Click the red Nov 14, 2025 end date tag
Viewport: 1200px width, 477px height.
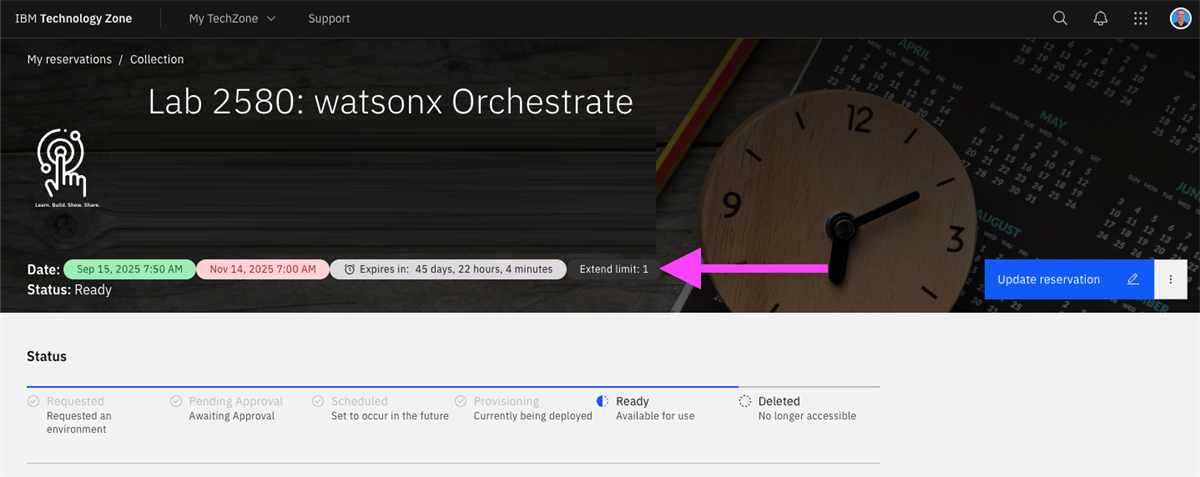click(262, 269)
